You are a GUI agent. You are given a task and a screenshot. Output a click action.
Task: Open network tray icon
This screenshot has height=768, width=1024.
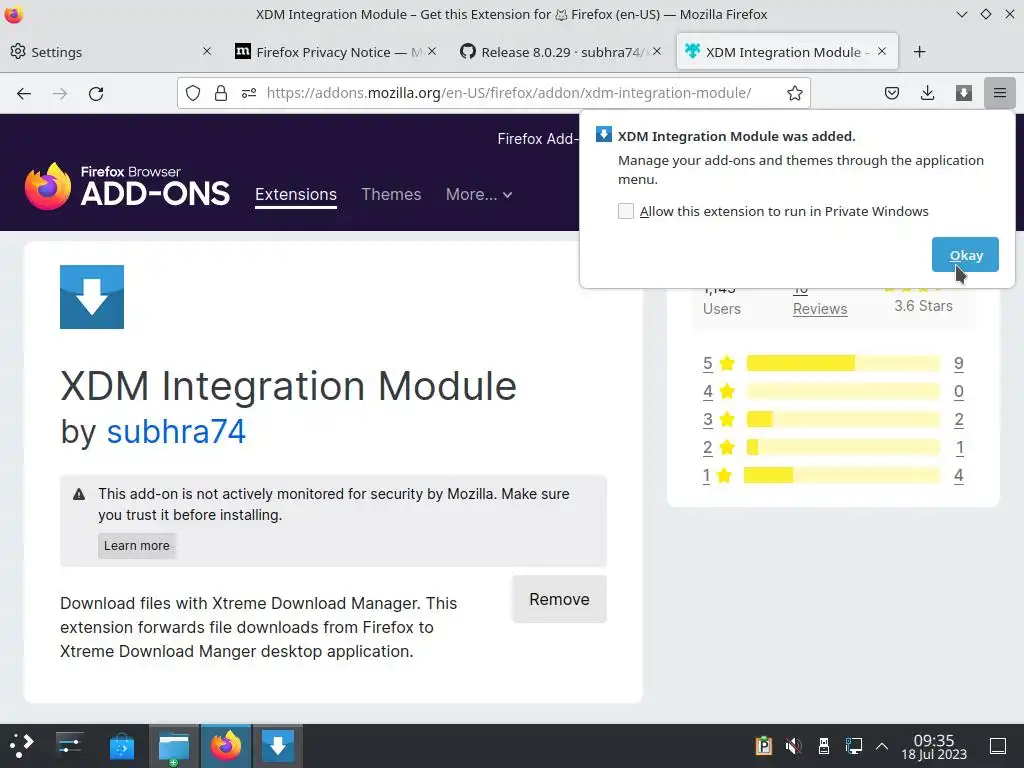(854, 746)
